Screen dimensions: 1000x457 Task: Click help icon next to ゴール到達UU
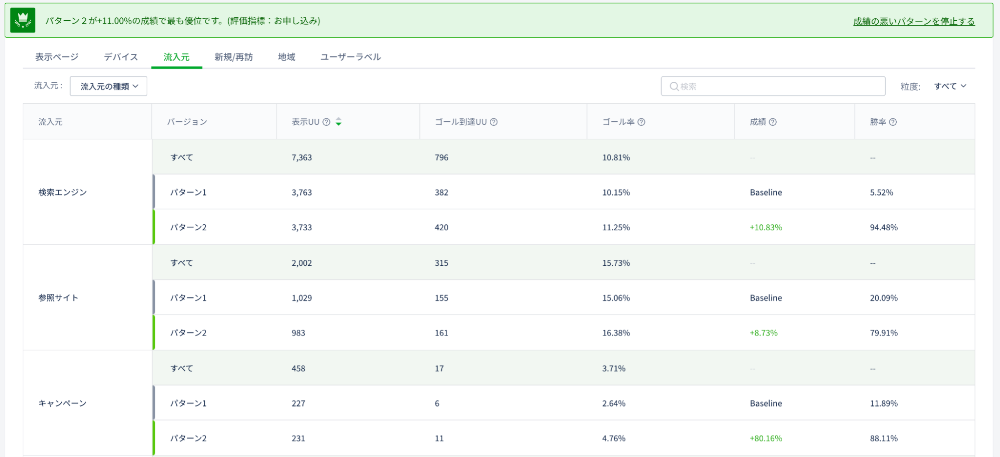coord(494,122)
